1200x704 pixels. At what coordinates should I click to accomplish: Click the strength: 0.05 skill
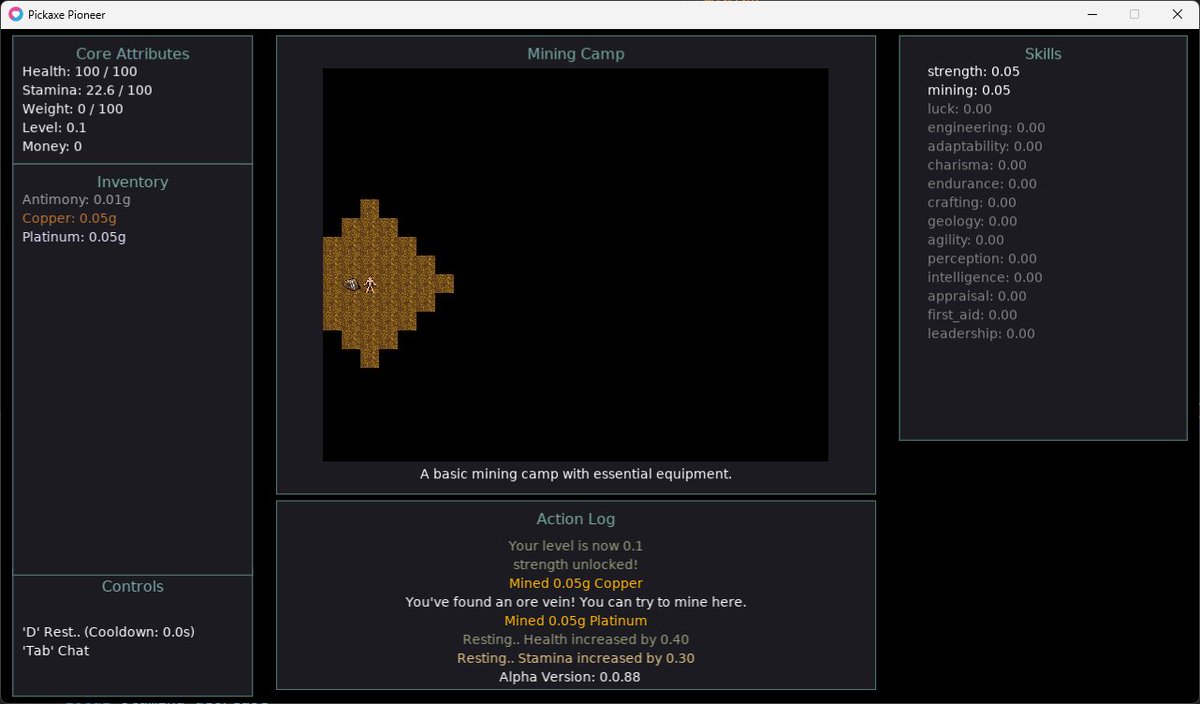[x=973, y=72]
